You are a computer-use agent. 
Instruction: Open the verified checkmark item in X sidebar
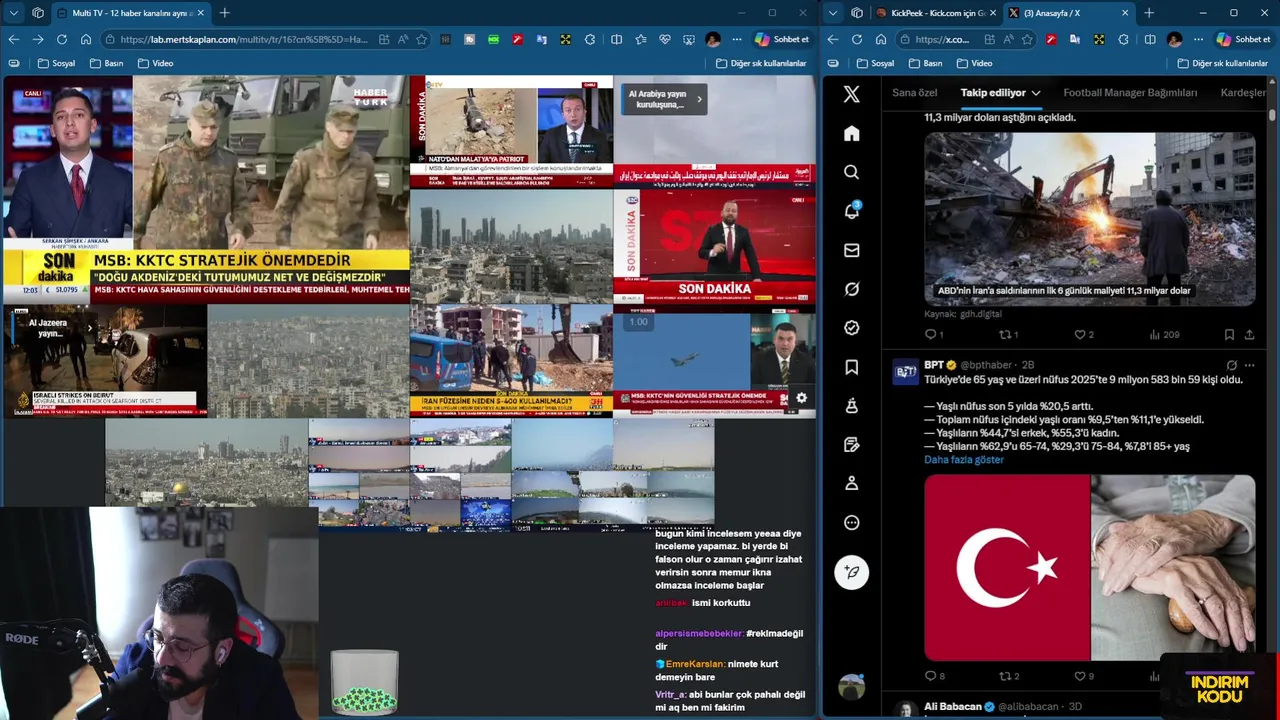[851, 328]
